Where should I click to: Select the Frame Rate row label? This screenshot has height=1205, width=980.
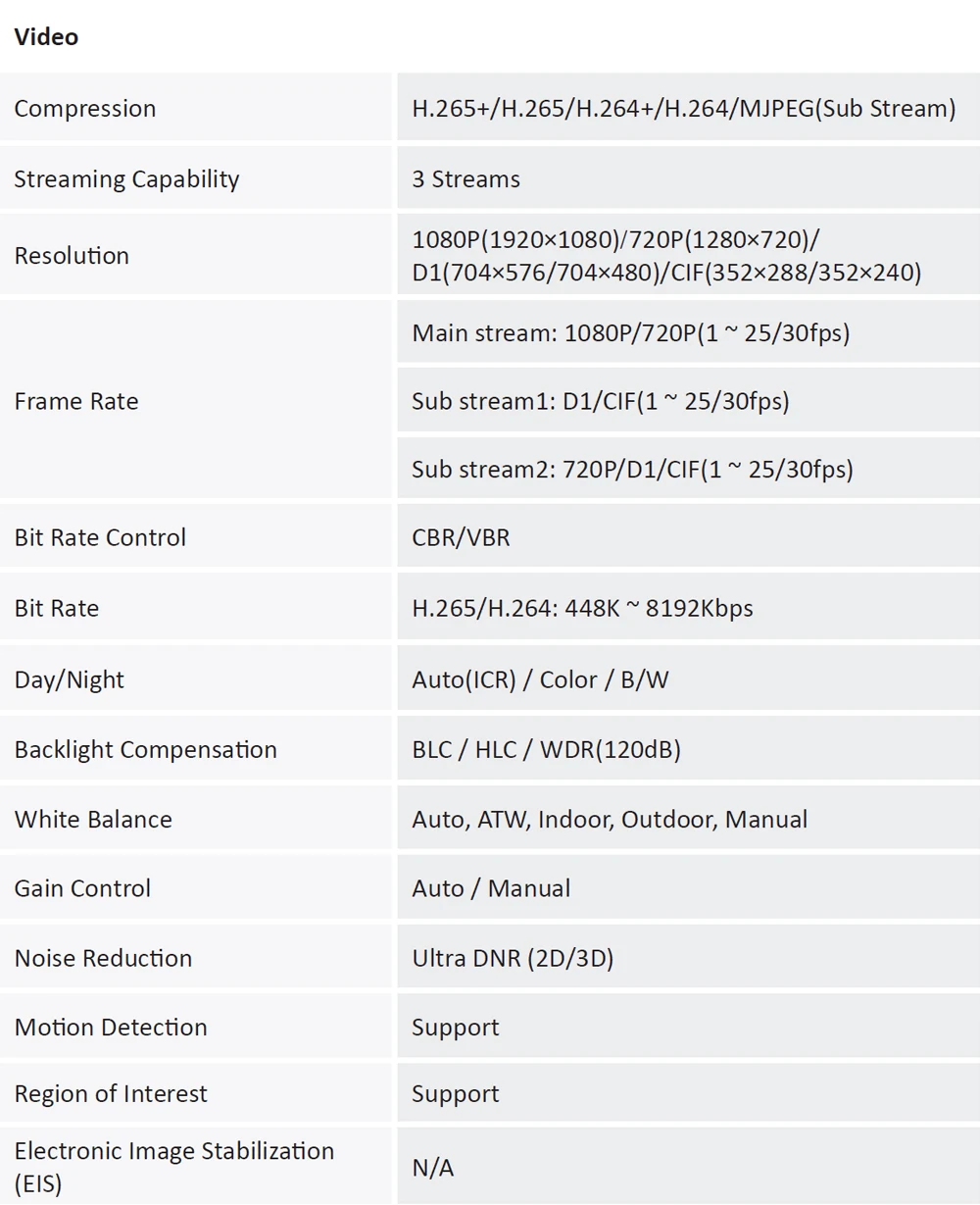tap(76, 401)
